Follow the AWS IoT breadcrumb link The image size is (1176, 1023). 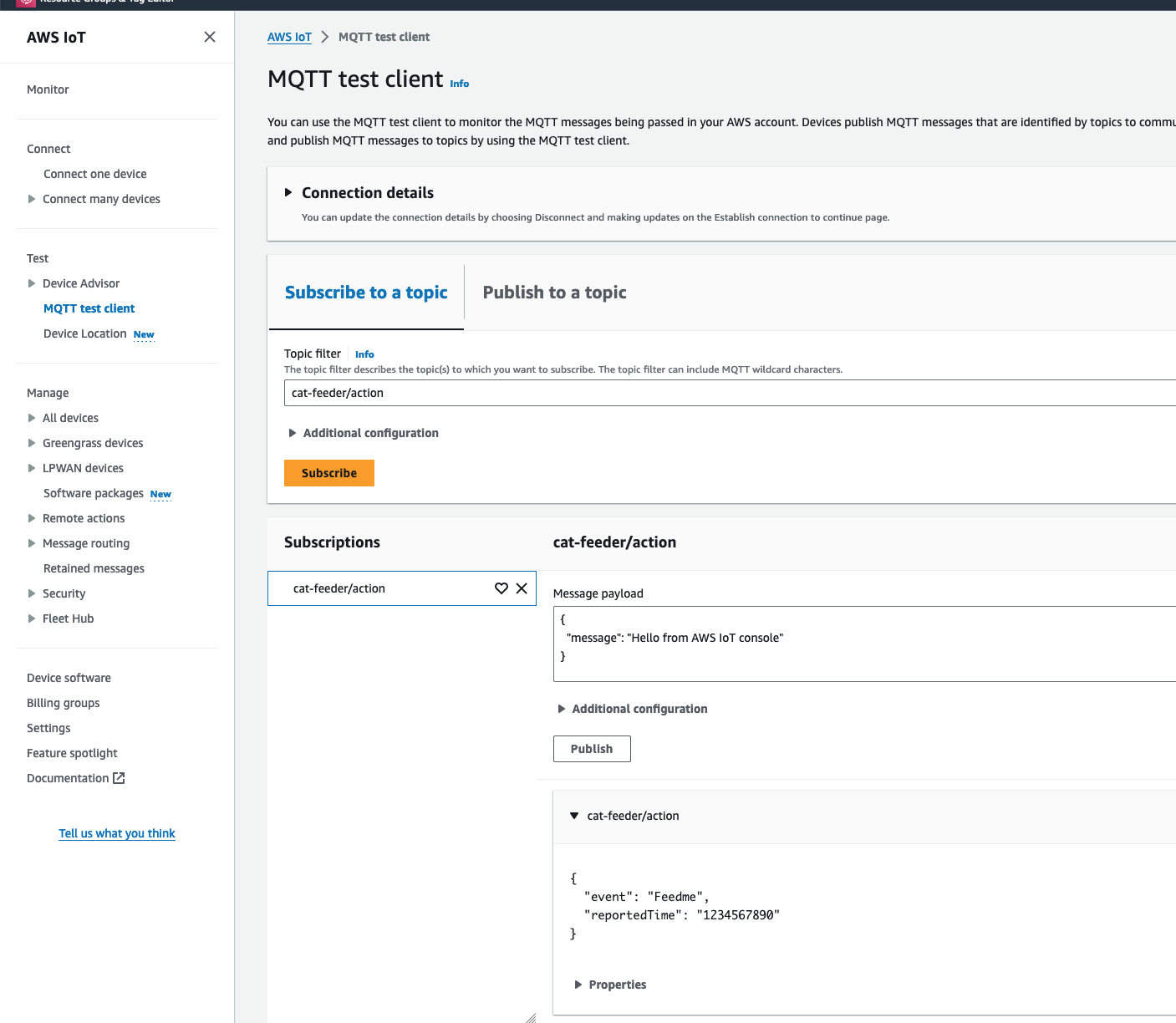pos(289,37)
